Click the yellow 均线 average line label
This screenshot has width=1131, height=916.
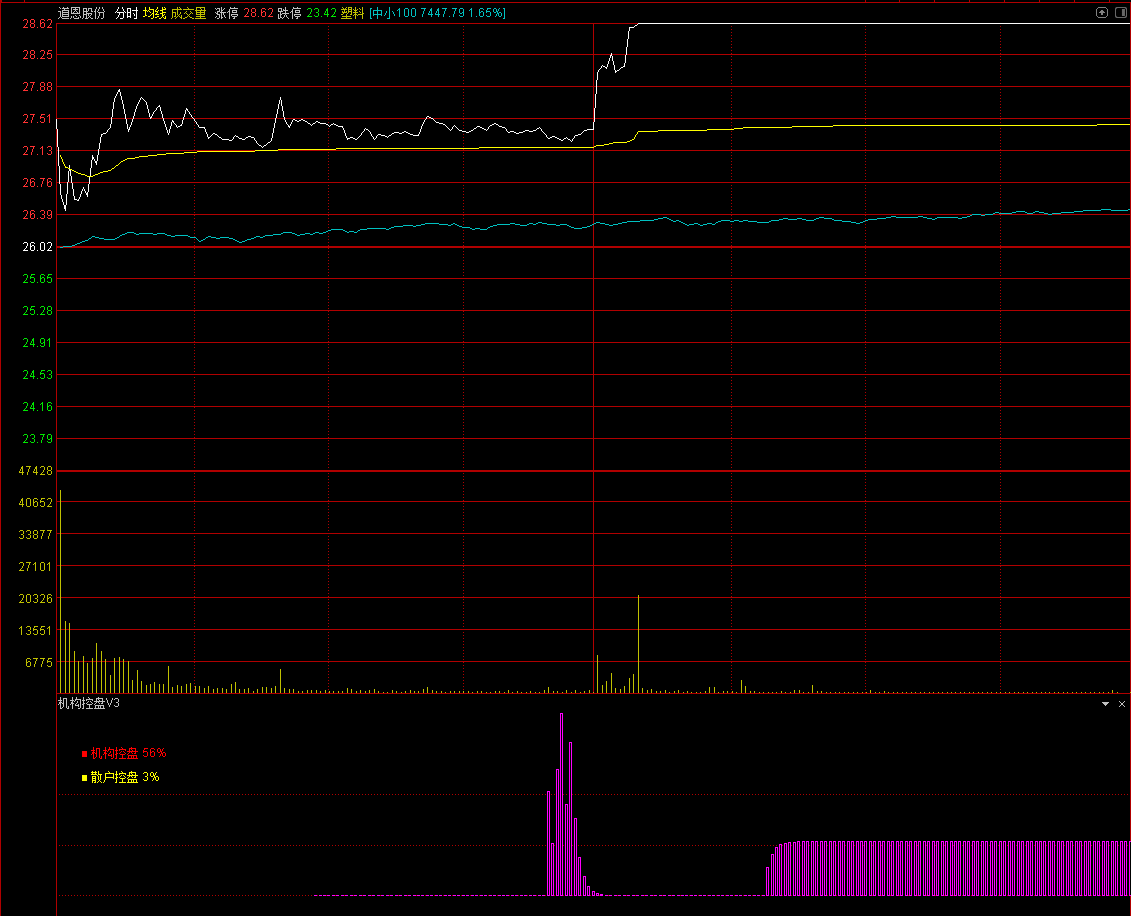click(x=154, y=13)
